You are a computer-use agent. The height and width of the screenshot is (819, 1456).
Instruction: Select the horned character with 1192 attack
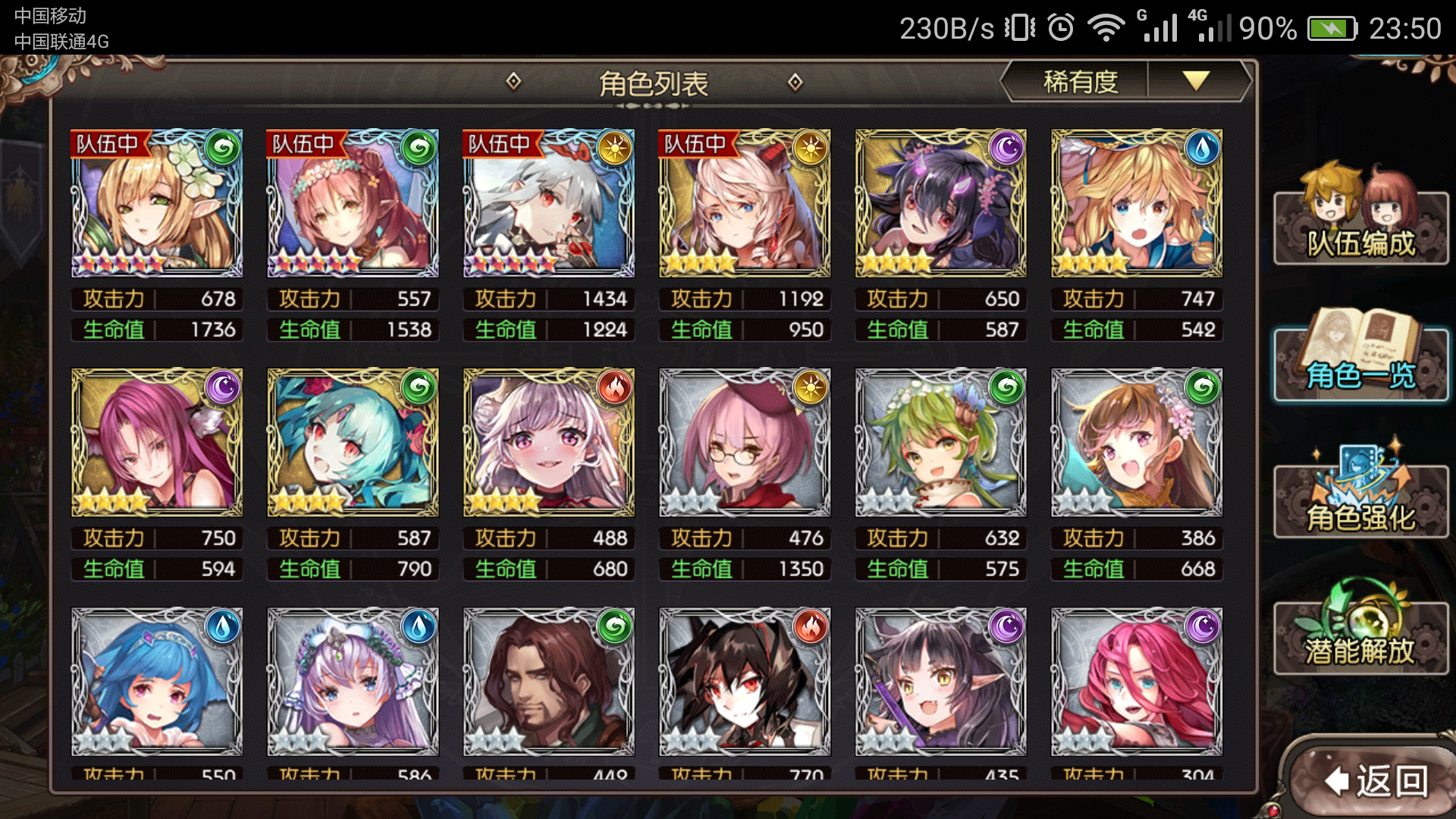click(x=745, y=202)
